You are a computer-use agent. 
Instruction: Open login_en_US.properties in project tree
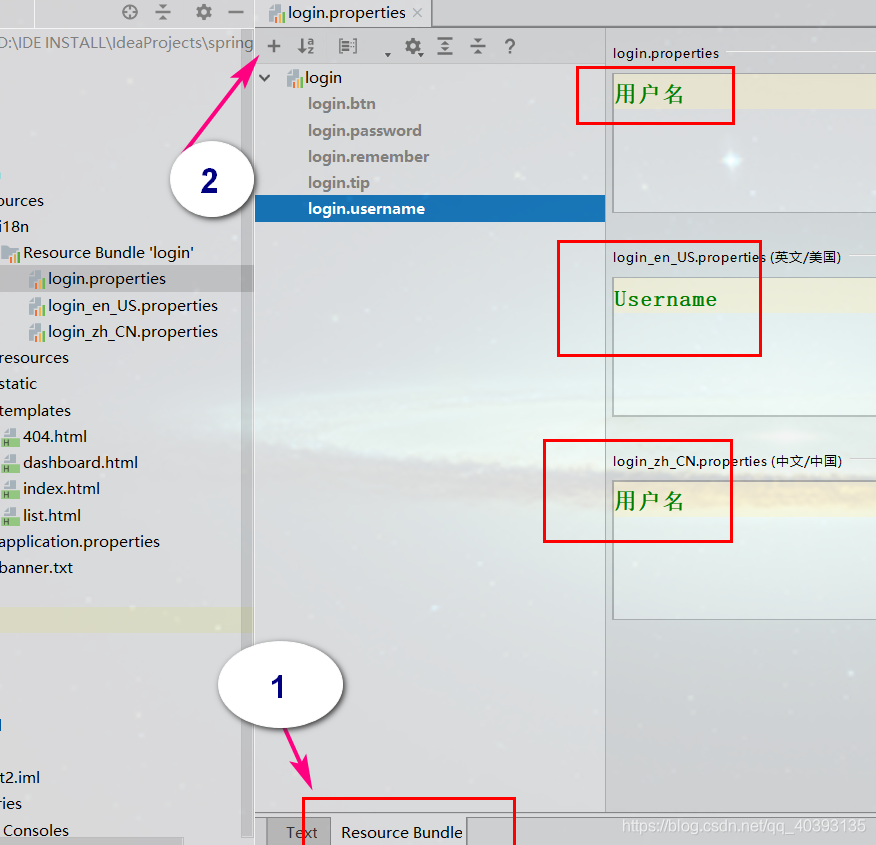coord(132,305)
